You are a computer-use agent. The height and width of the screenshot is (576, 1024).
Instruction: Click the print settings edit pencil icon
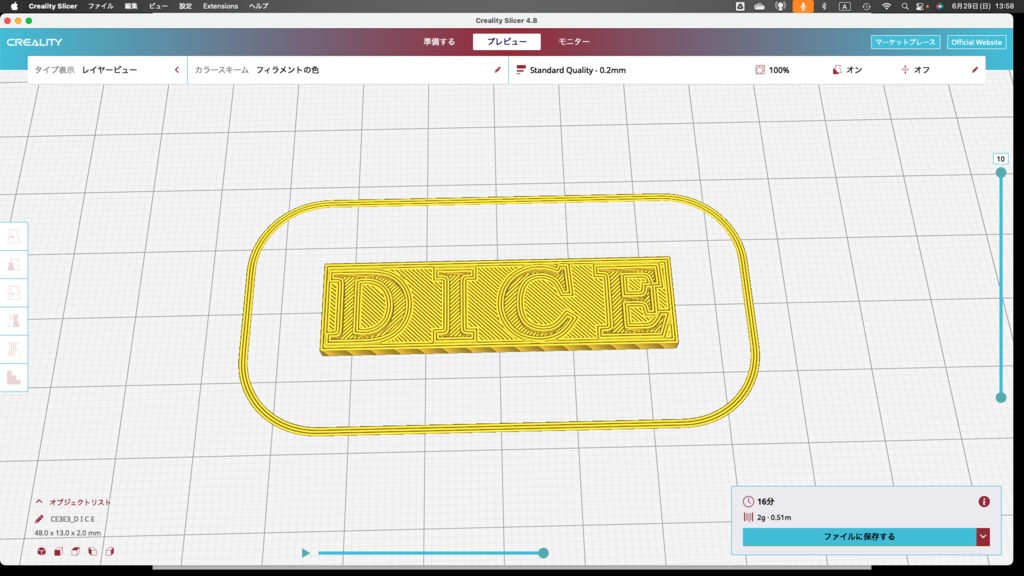tap(975, 70)
